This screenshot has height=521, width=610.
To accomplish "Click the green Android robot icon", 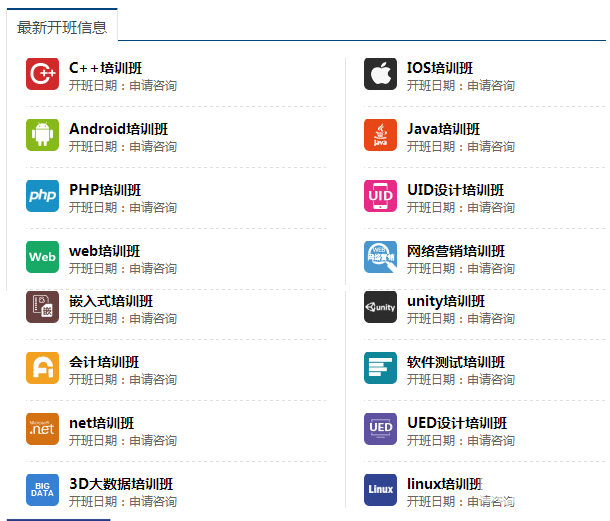I will [x=42, y=135].
